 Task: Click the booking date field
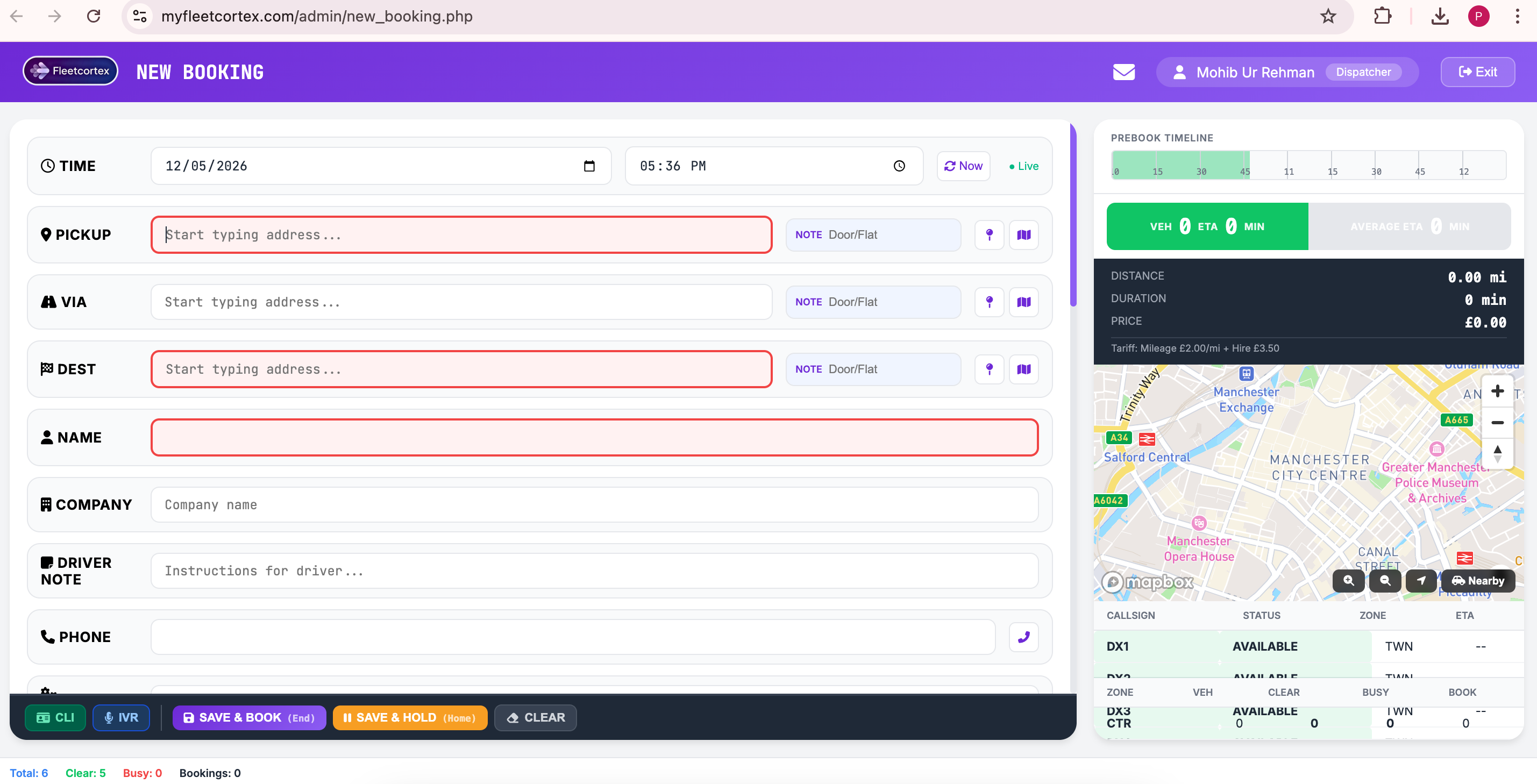pyautogui.click(x=381, y=166)
